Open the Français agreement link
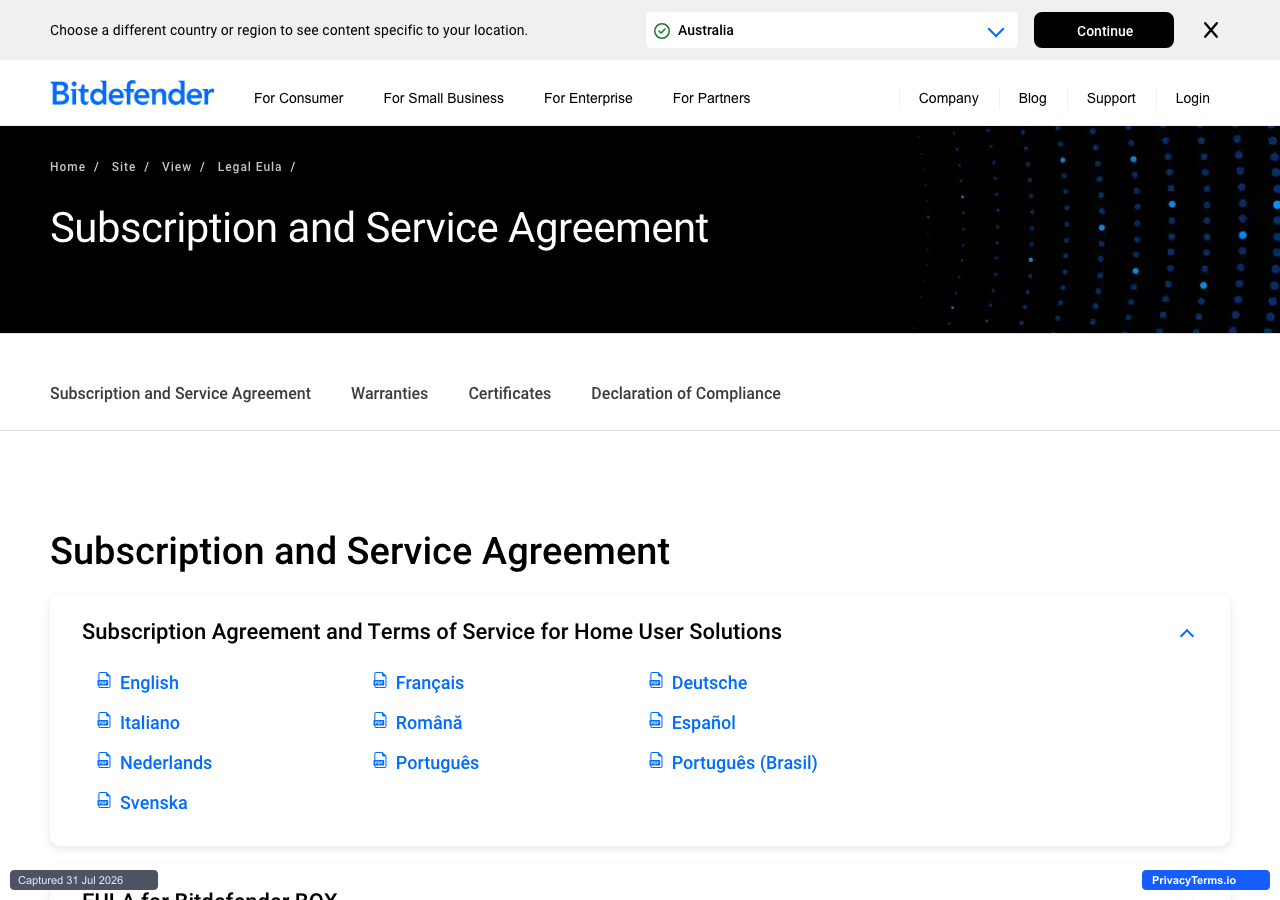This screenshot has width=1280, height=900. 430,683
